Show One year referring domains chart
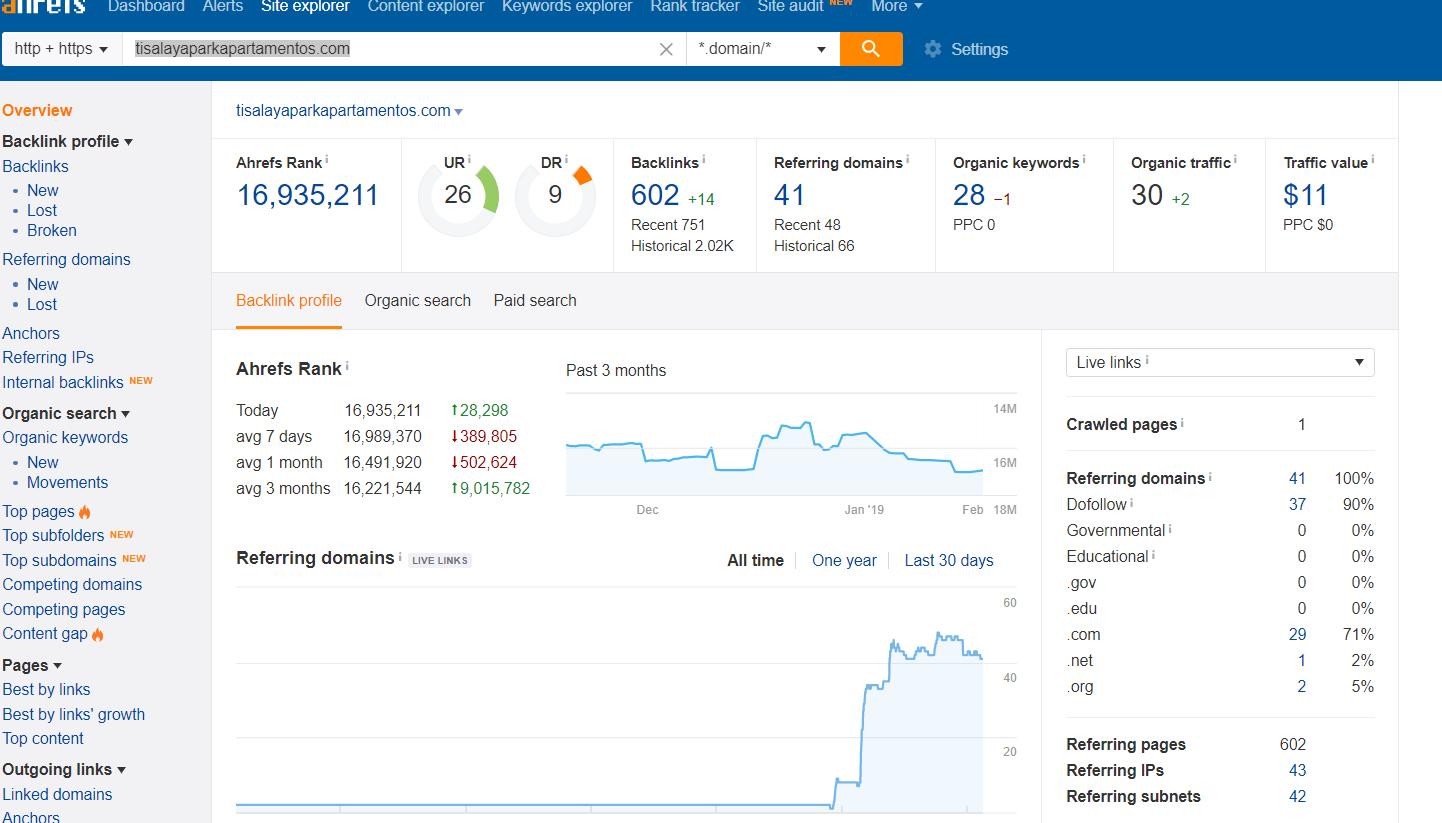The image size is (1442, 823). [x=844, y=560]
